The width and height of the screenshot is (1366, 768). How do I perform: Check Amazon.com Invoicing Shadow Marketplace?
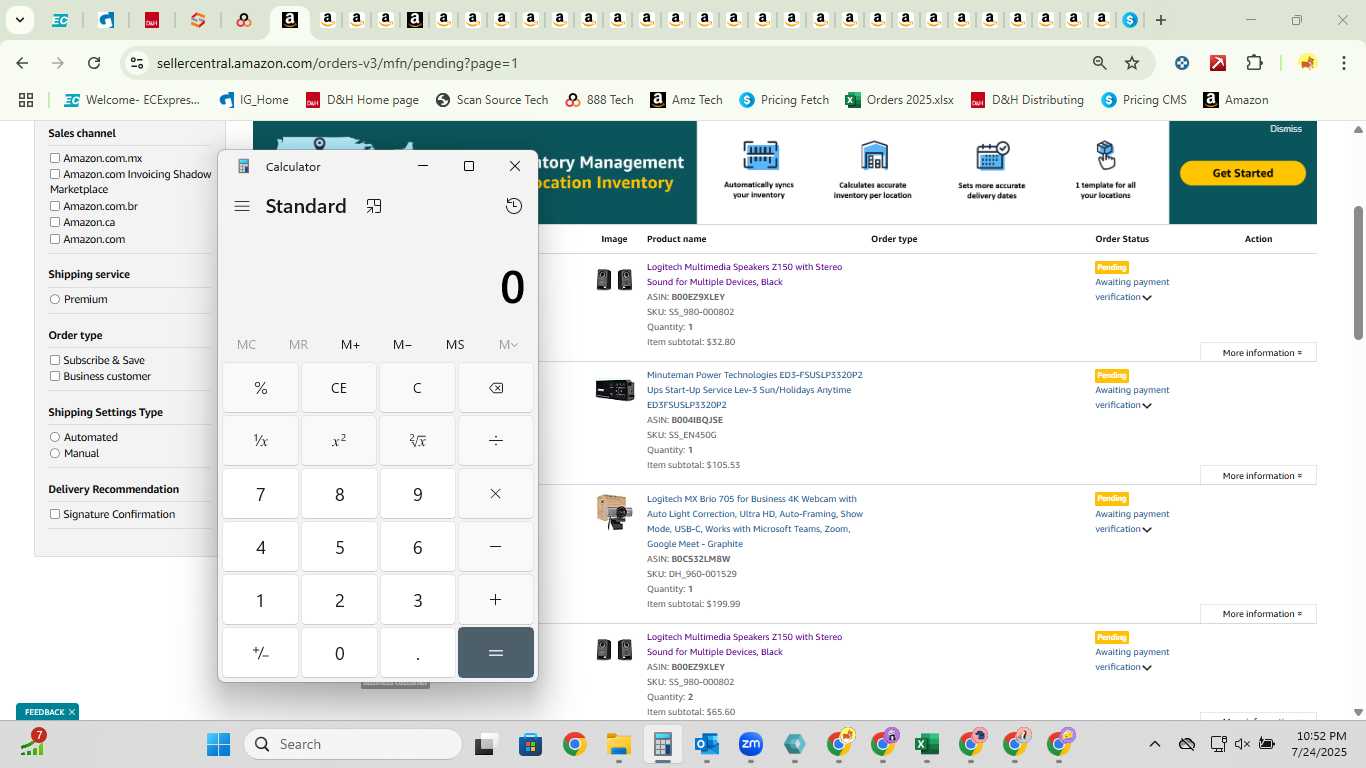point(55,174)
